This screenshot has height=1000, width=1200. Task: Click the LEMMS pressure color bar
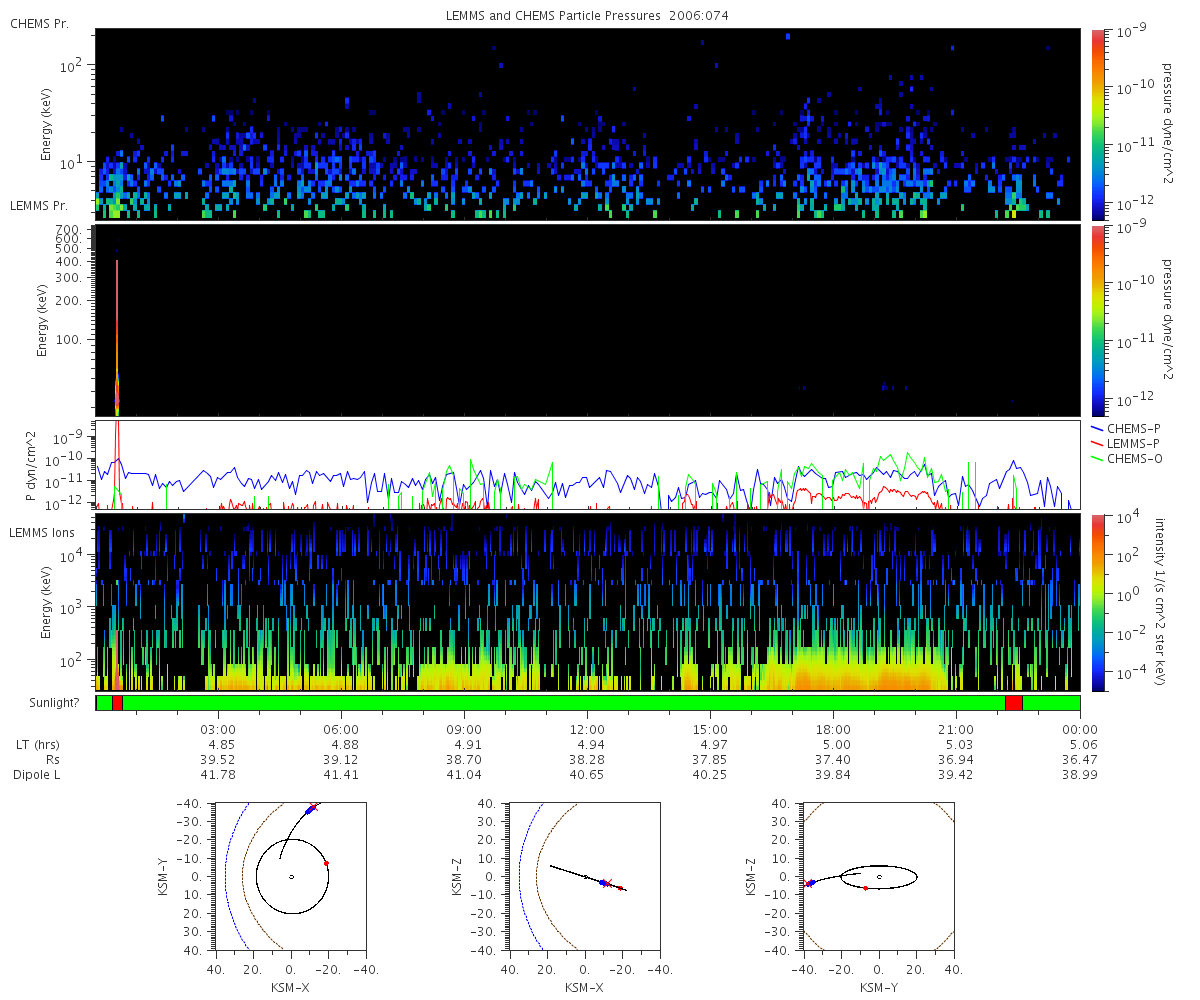[1098, 320]
